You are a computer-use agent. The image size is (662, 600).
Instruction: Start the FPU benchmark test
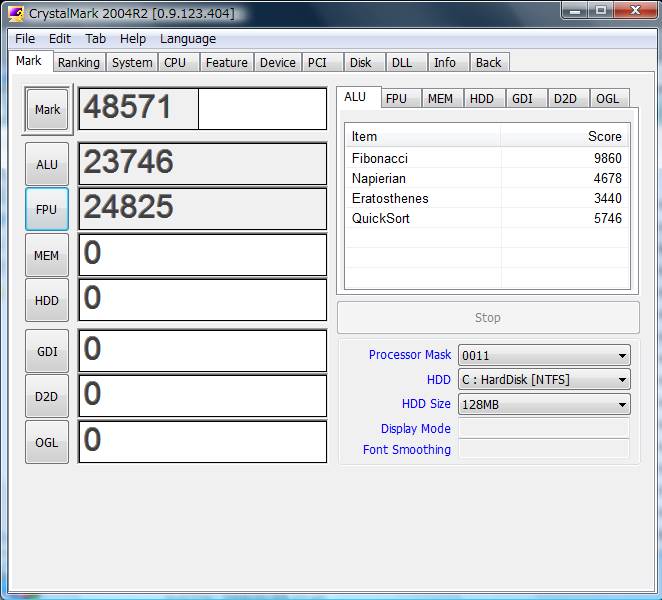47,210
